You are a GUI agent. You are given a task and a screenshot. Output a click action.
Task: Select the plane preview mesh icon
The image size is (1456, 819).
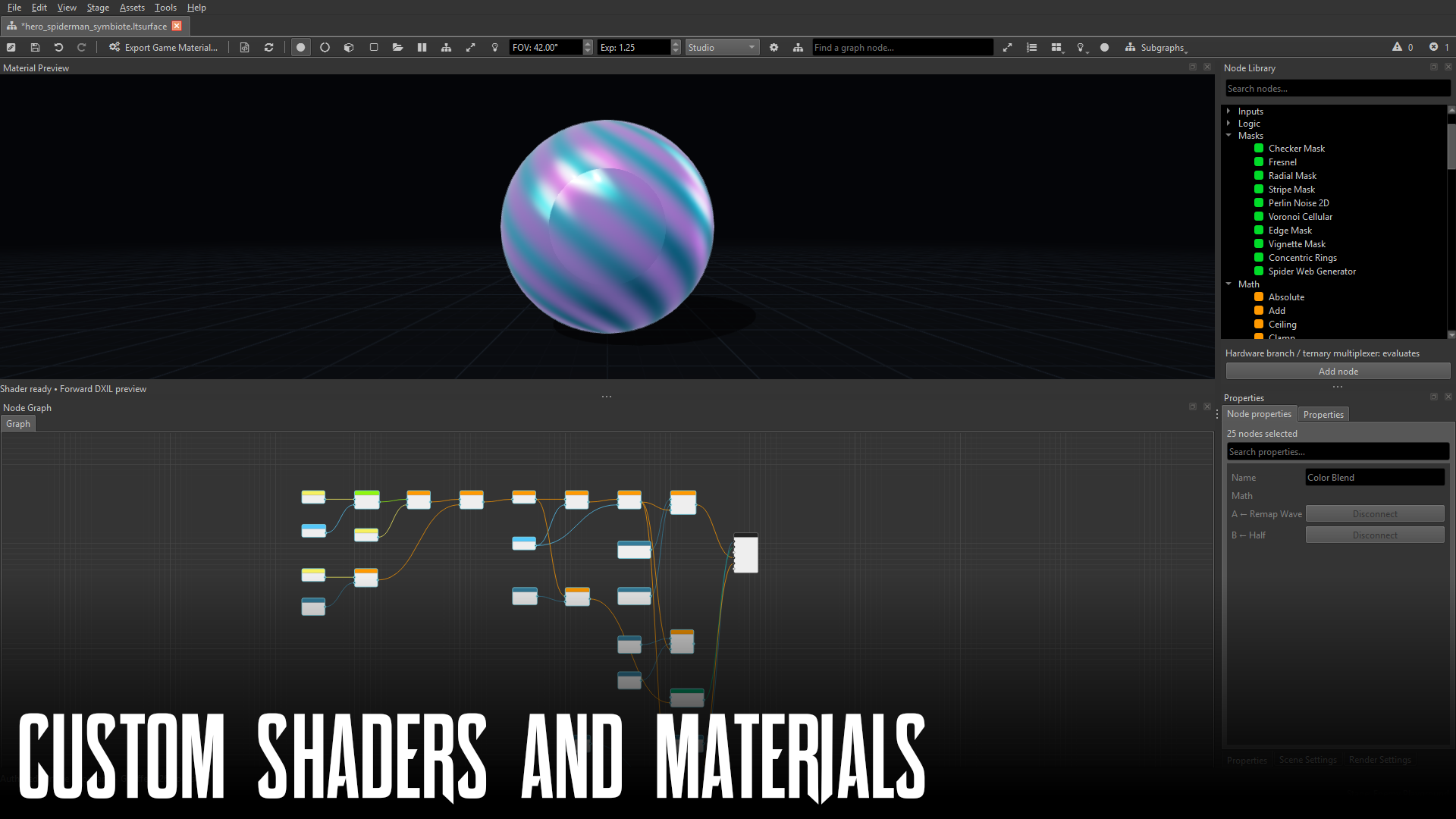tap(373, 47)
